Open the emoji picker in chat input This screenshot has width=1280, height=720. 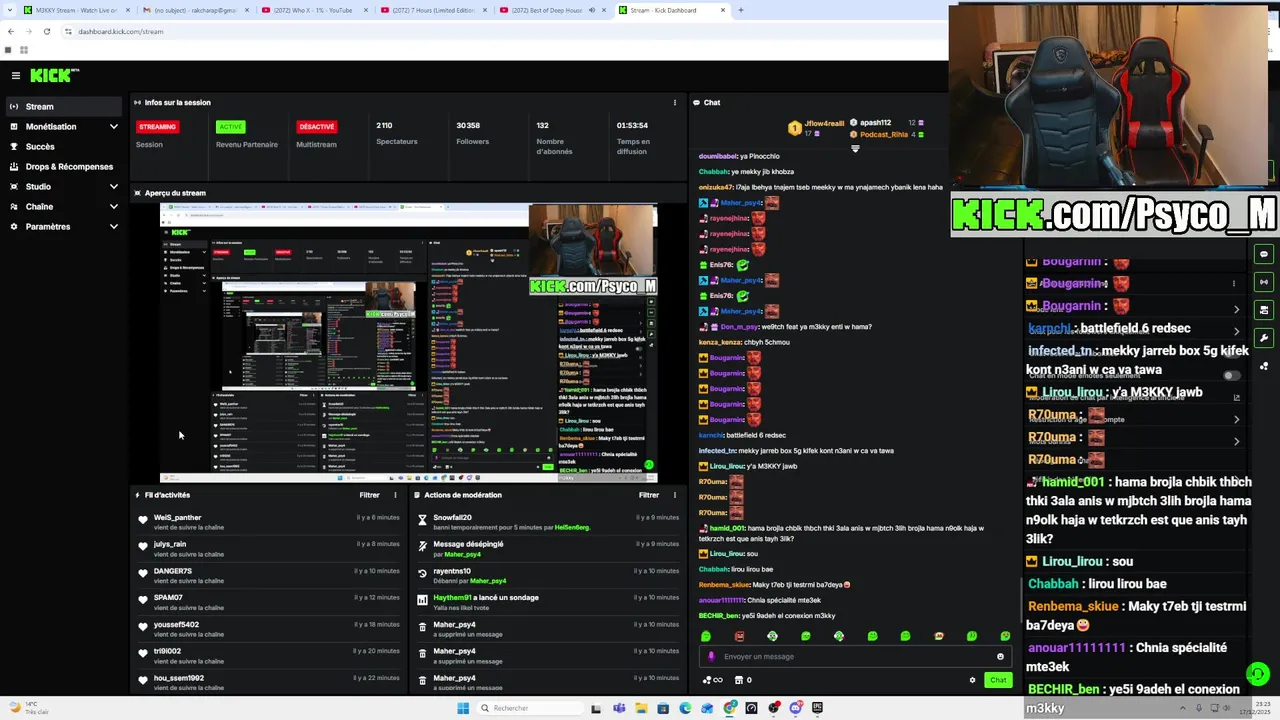tap(1000, 657)
